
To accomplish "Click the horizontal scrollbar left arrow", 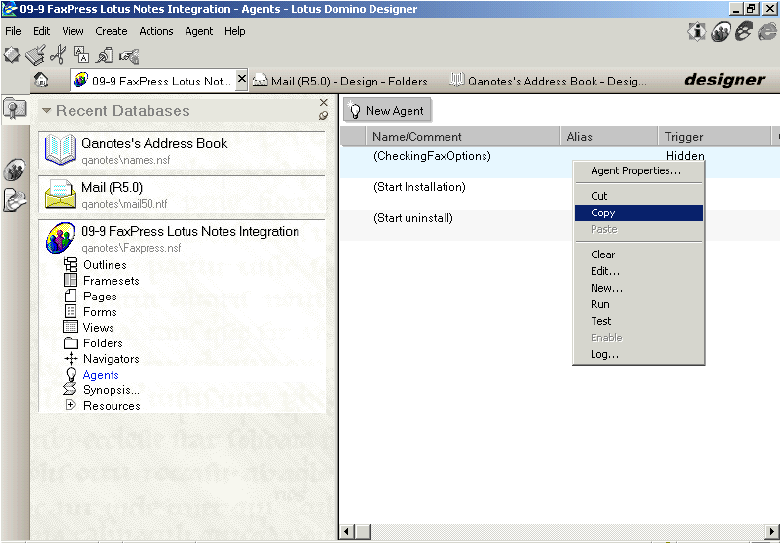I will pyautogui.click(x=348, y=531).
